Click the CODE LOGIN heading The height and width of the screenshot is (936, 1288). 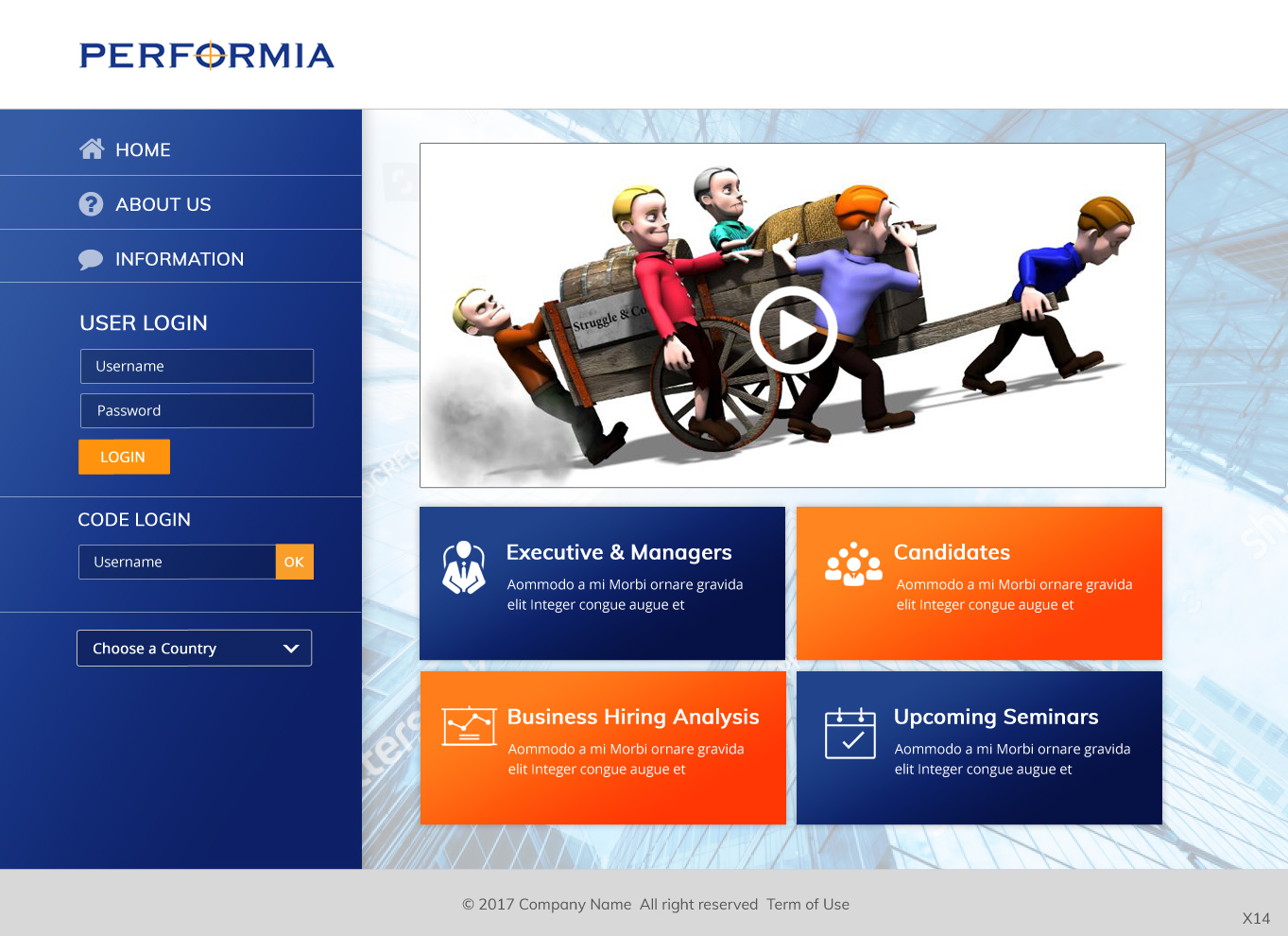[134, 520]
